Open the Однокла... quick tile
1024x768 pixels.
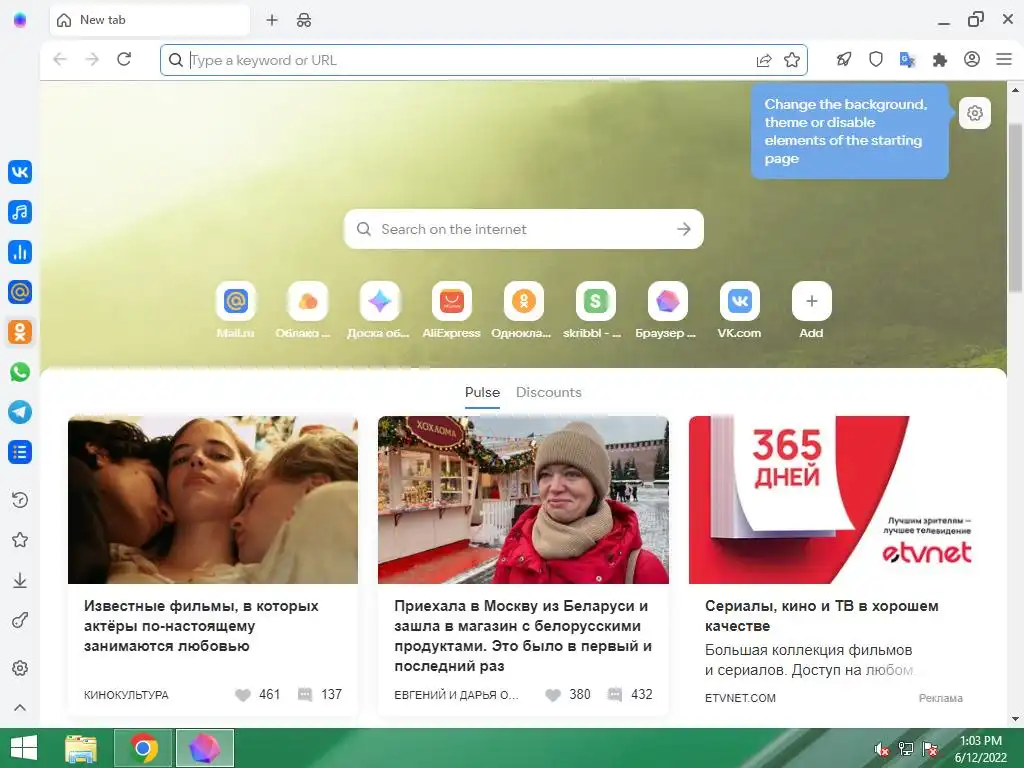(x=523, y=310)
